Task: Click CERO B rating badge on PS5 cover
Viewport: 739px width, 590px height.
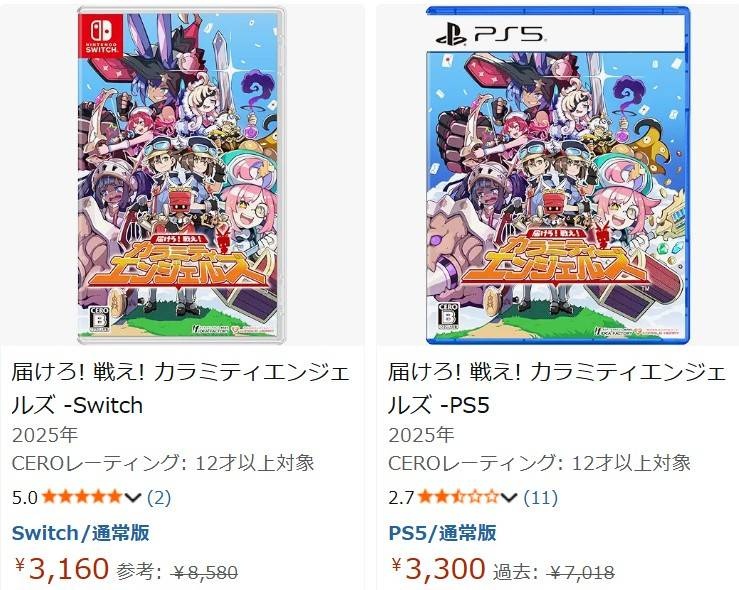Action: click(451, 315)
